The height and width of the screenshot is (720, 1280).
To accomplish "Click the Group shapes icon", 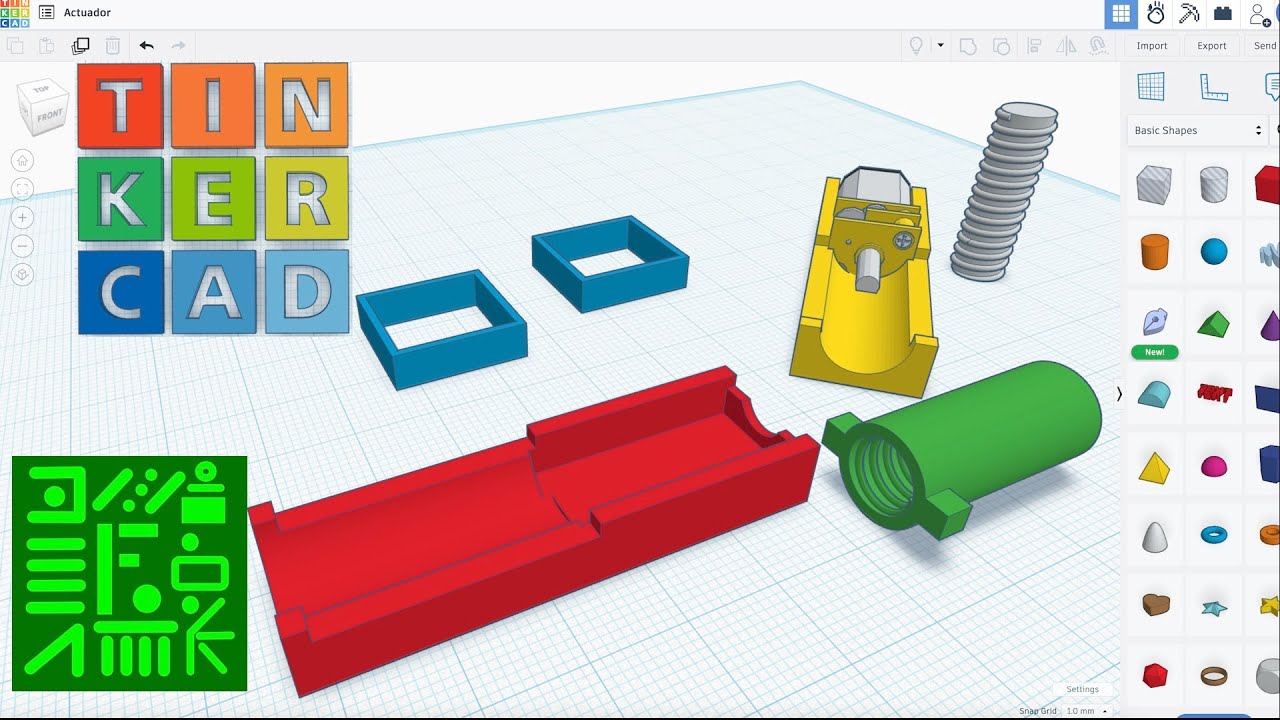I will [967, 45].
